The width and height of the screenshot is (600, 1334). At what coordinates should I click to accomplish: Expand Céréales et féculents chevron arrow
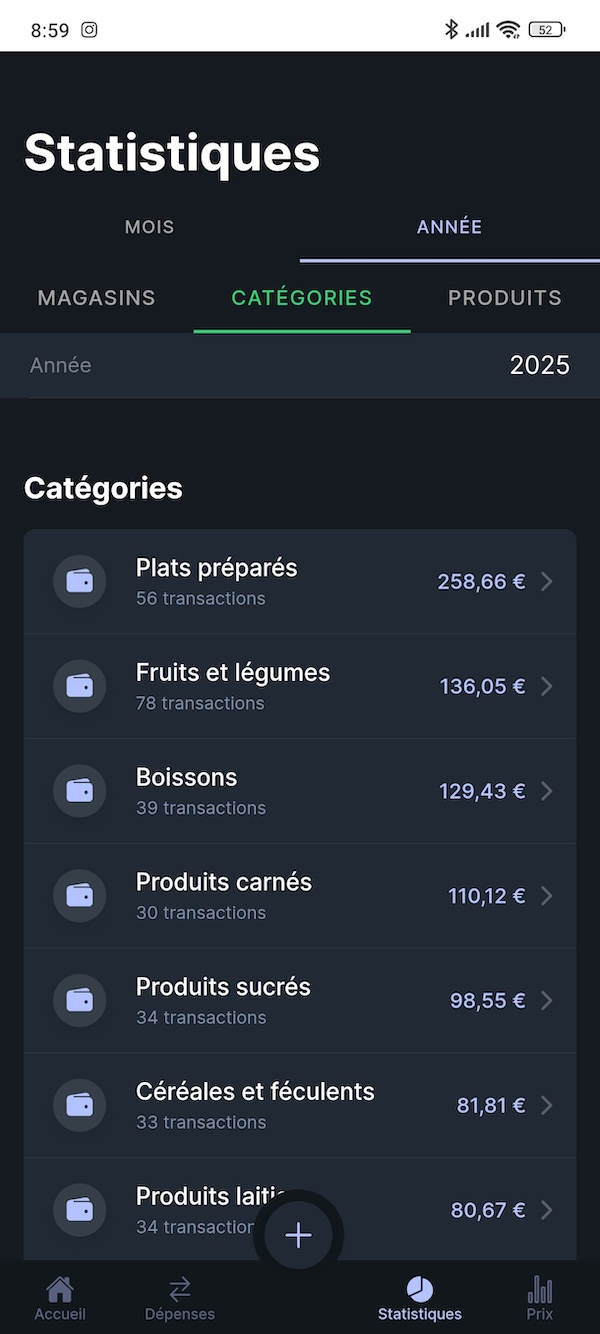point(547,1105)
